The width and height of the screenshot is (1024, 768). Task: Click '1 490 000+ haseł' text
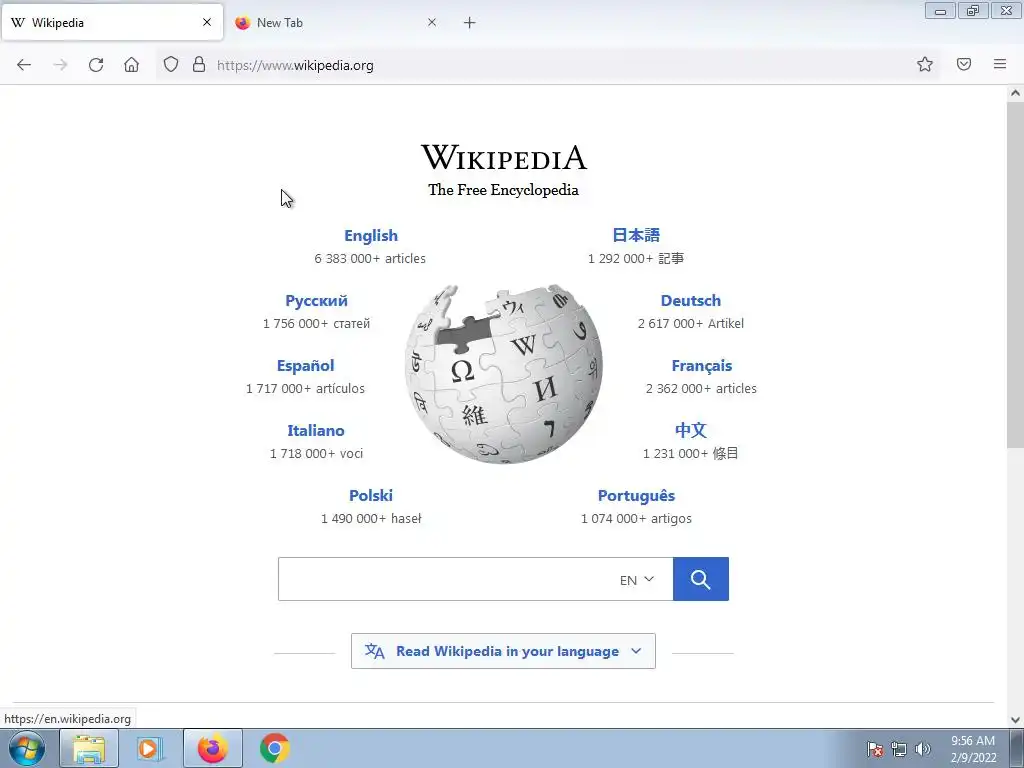(x=371, y=519)
